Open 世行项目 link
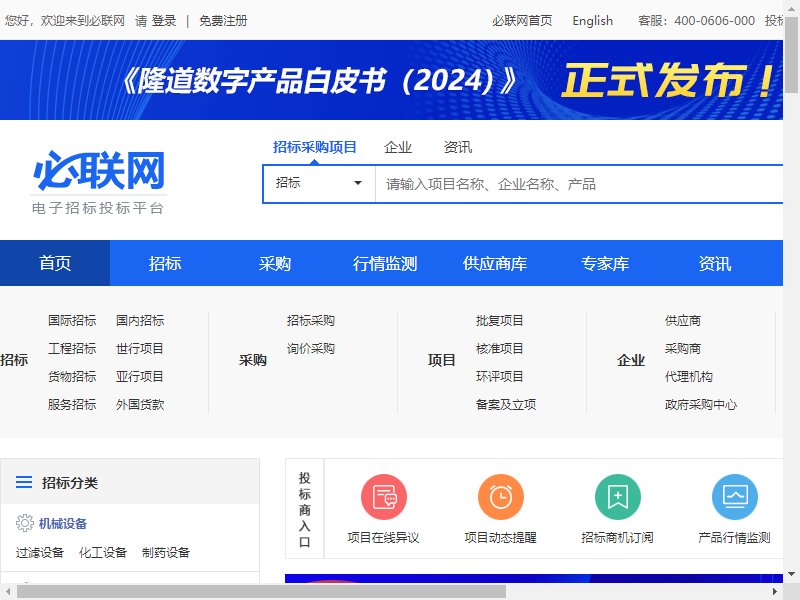This screenshot has height=600, width=800. [x=140, y=348]
